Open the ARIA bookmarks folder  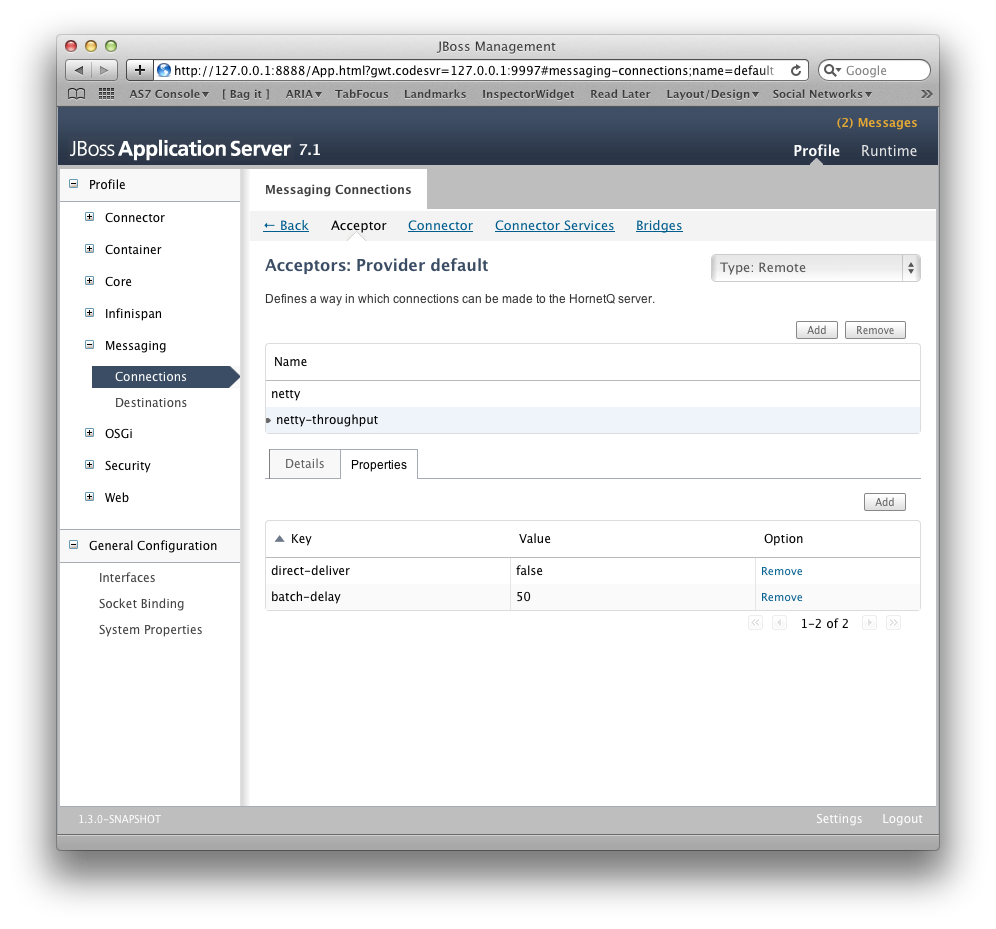304,94
